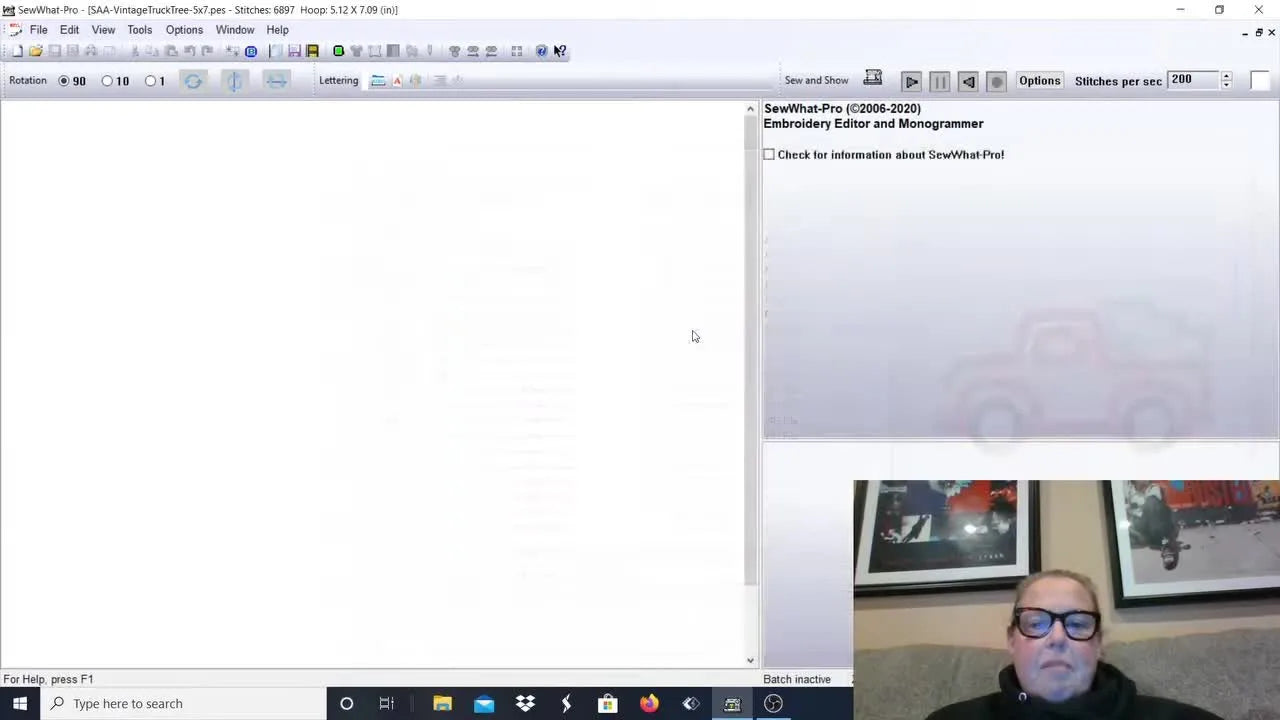Click the green hoop display icon
Screen dimensions: 1280x720
coord(339,51)
